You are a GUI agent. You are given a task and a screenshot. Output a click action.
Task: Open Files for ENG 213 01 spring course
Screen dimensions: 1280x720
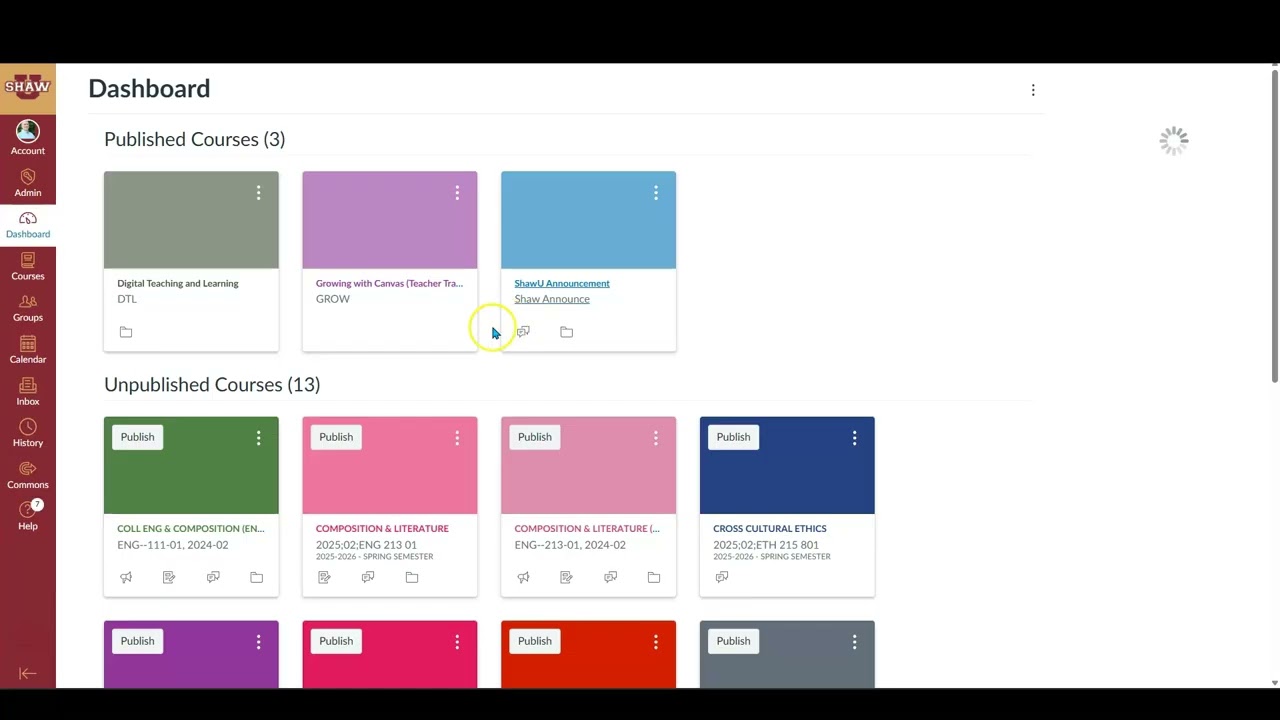pos(412,577)
